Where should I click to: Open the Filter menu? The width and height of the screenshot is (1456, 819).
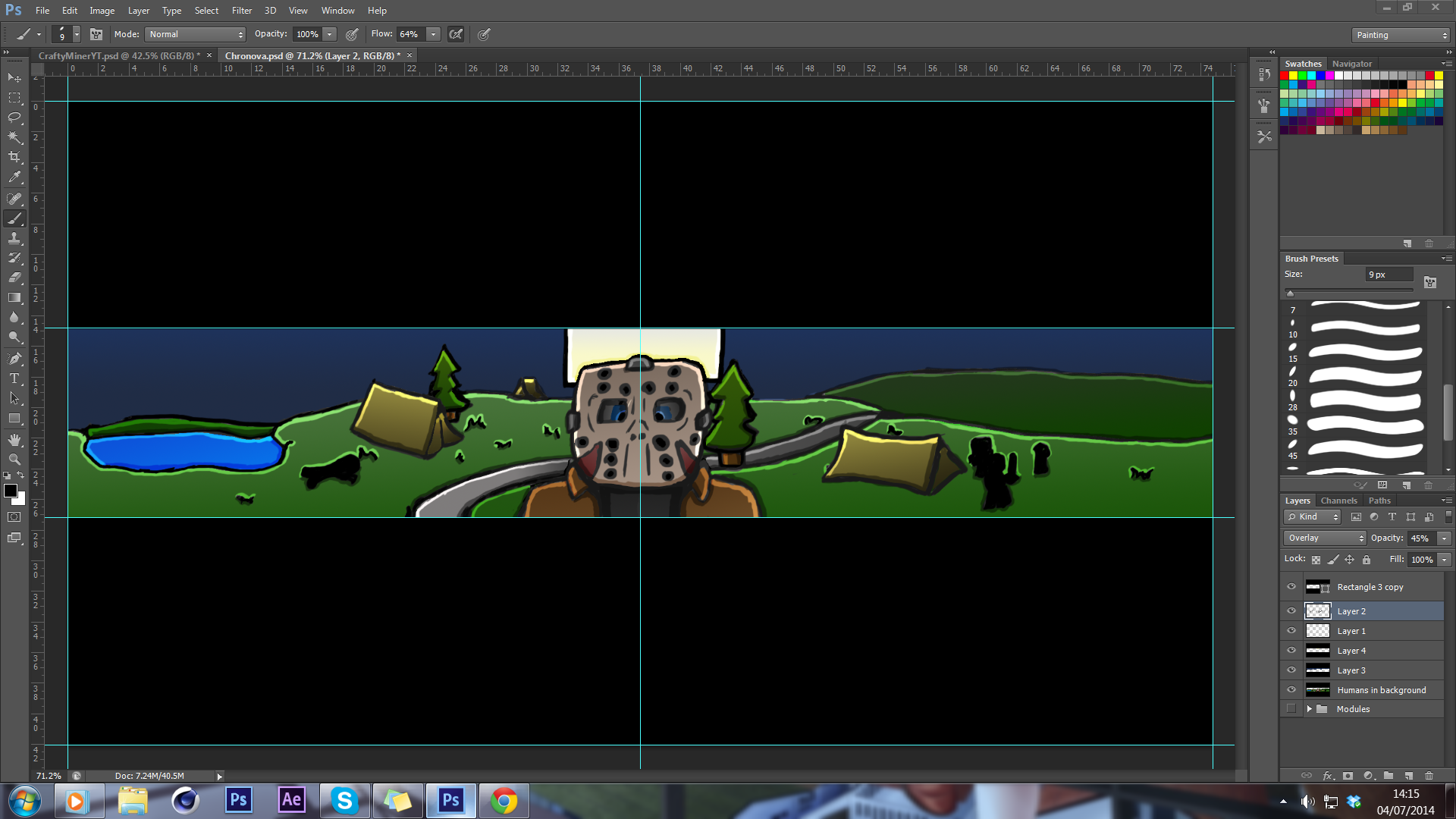(242, 11)
